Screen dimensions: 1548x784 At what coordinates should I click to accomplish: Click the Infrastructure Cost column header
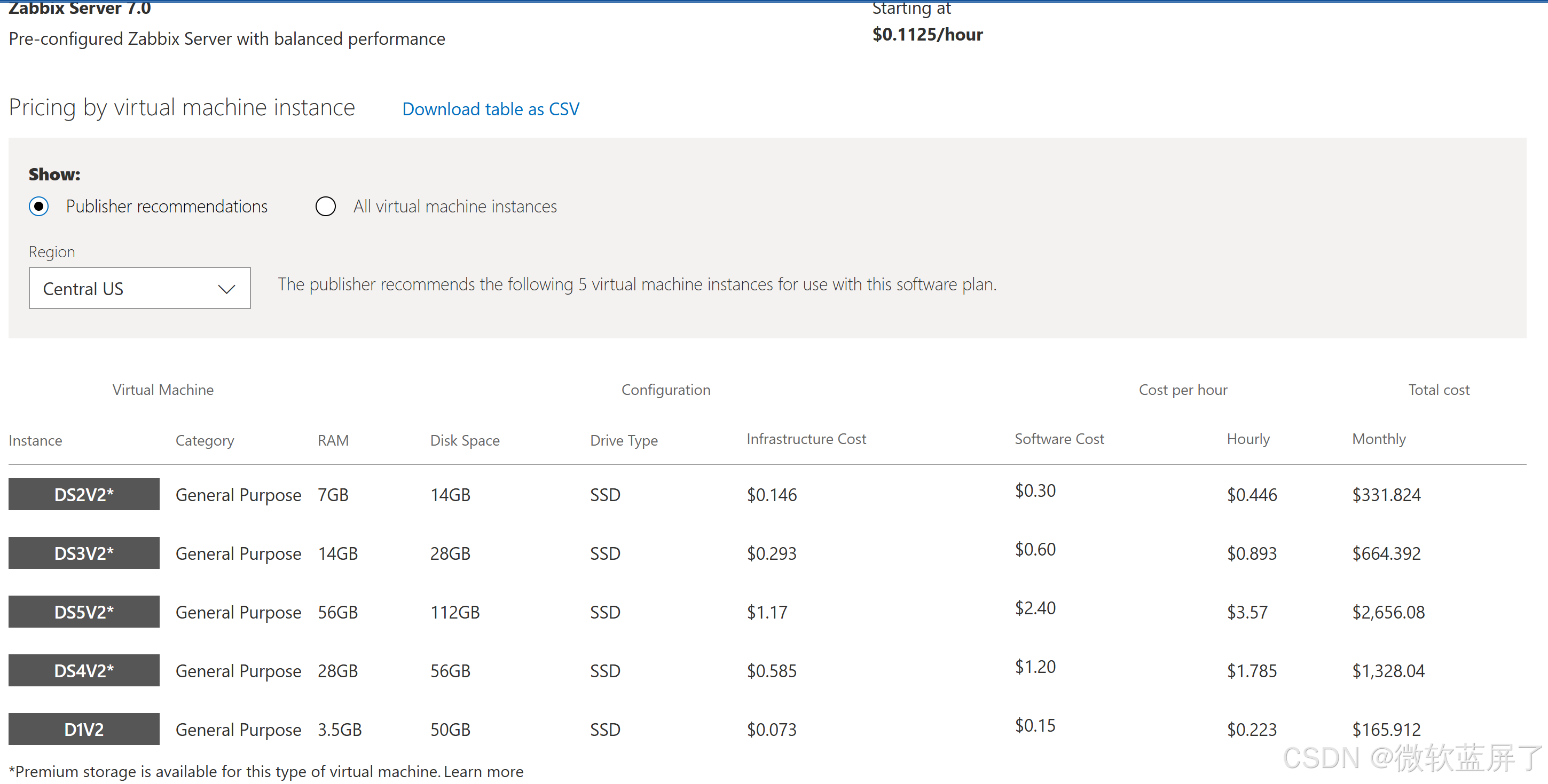click(x=806, y=439)
